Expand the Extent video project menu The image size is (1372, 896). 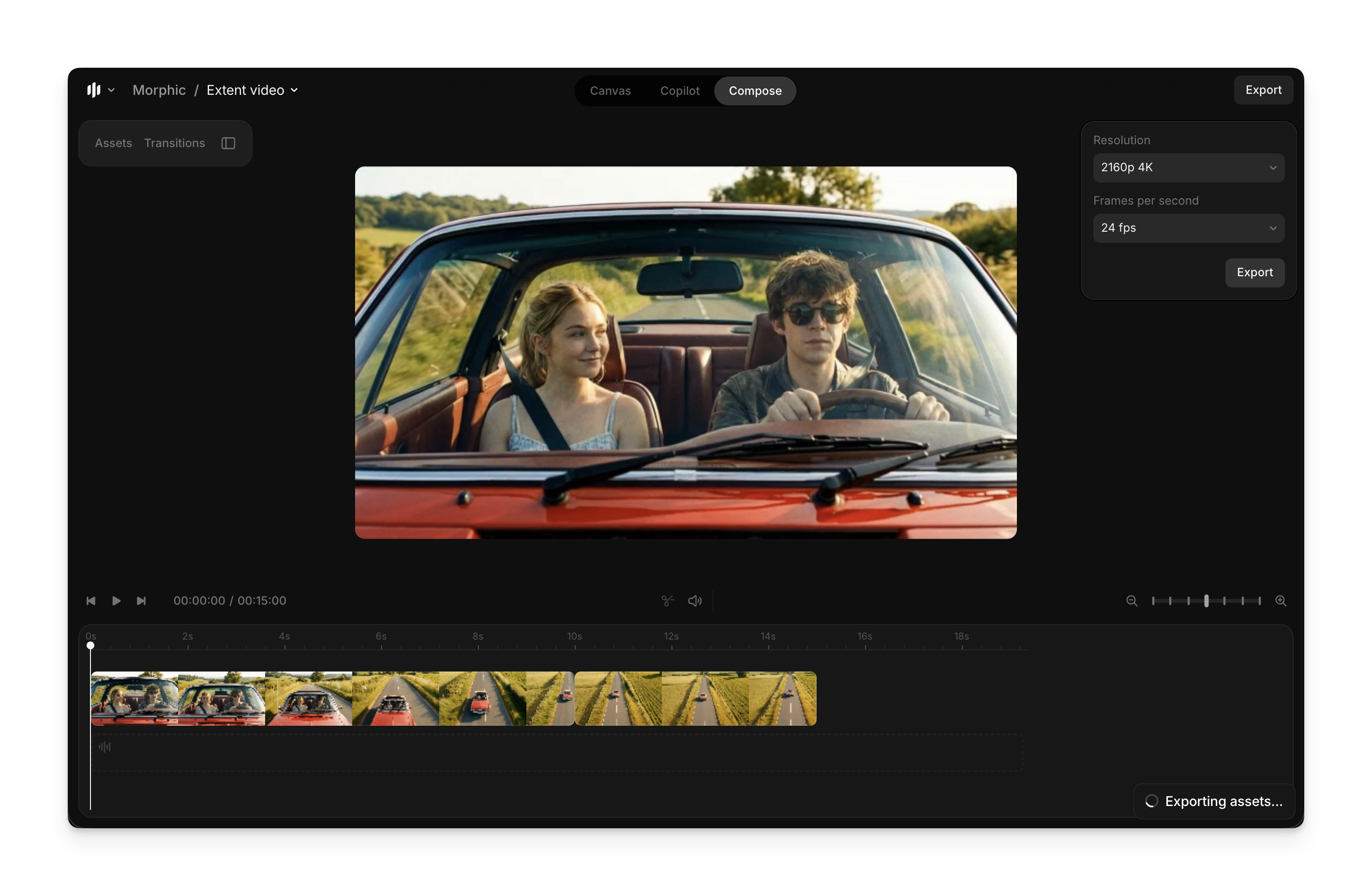coord(252,90)
